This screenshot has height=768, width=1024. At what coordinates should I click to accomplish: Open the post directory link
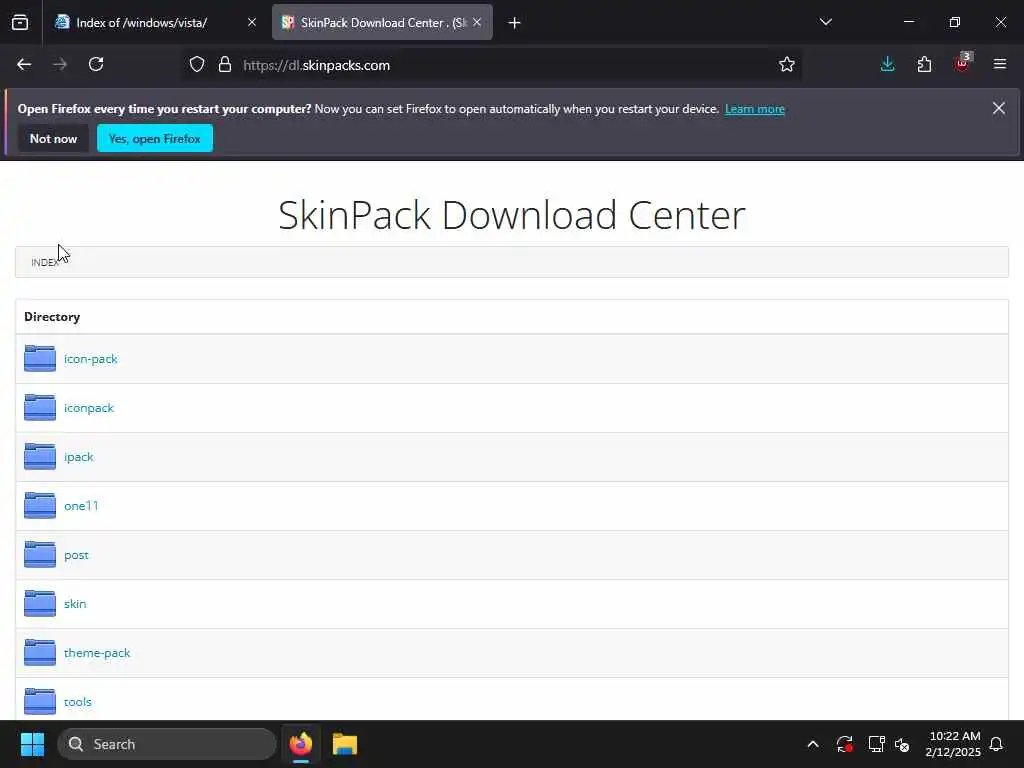click(76, 555)
